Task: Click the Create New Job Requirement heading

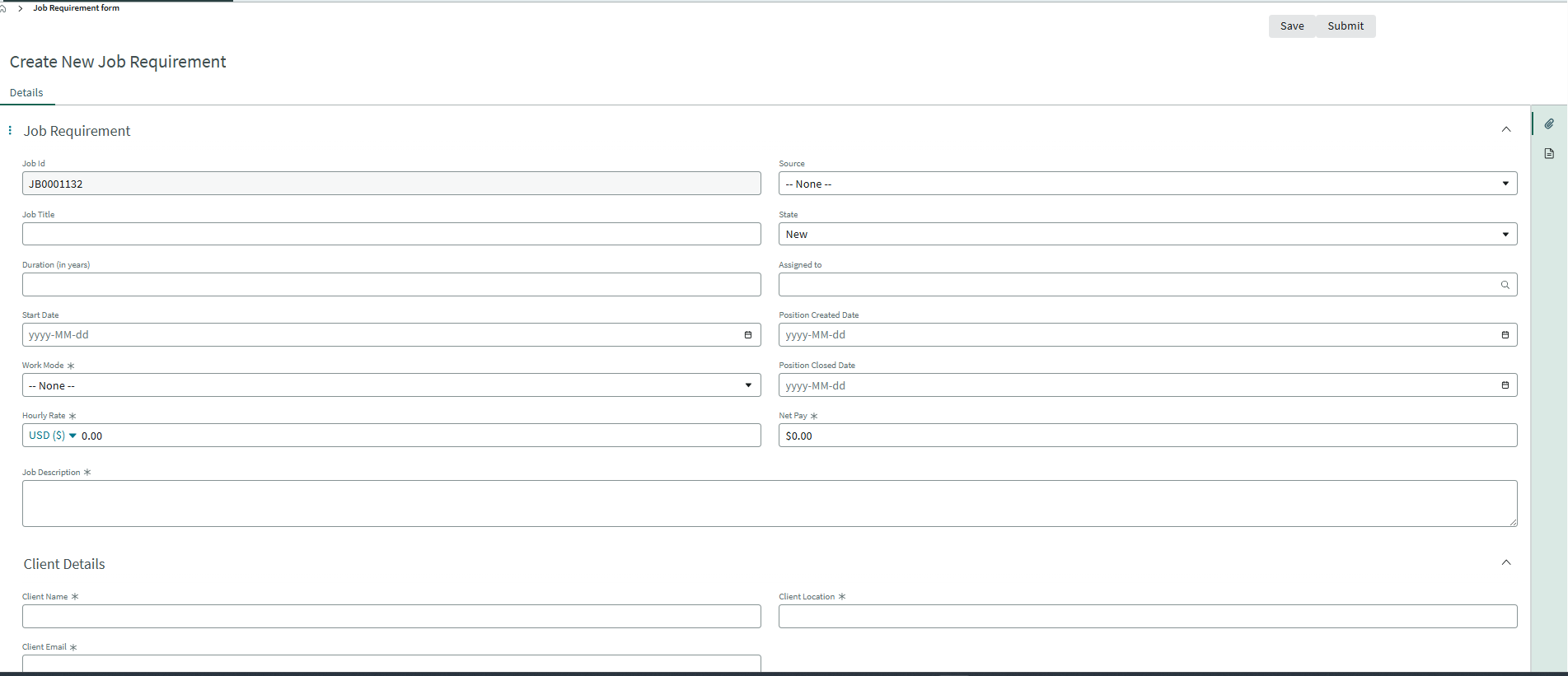Action: pyautogui.click(x=118, y=62)
